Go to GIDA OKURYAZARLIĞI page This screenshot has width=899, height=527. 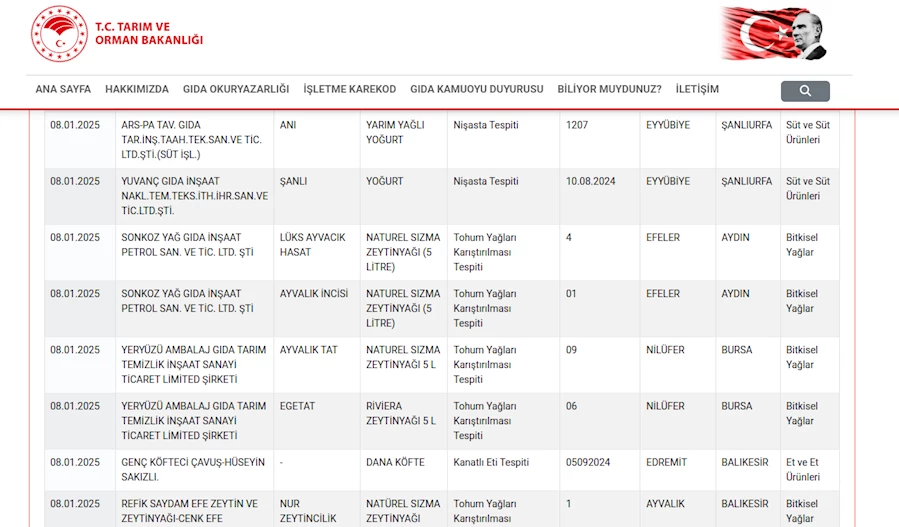point(236,89)
